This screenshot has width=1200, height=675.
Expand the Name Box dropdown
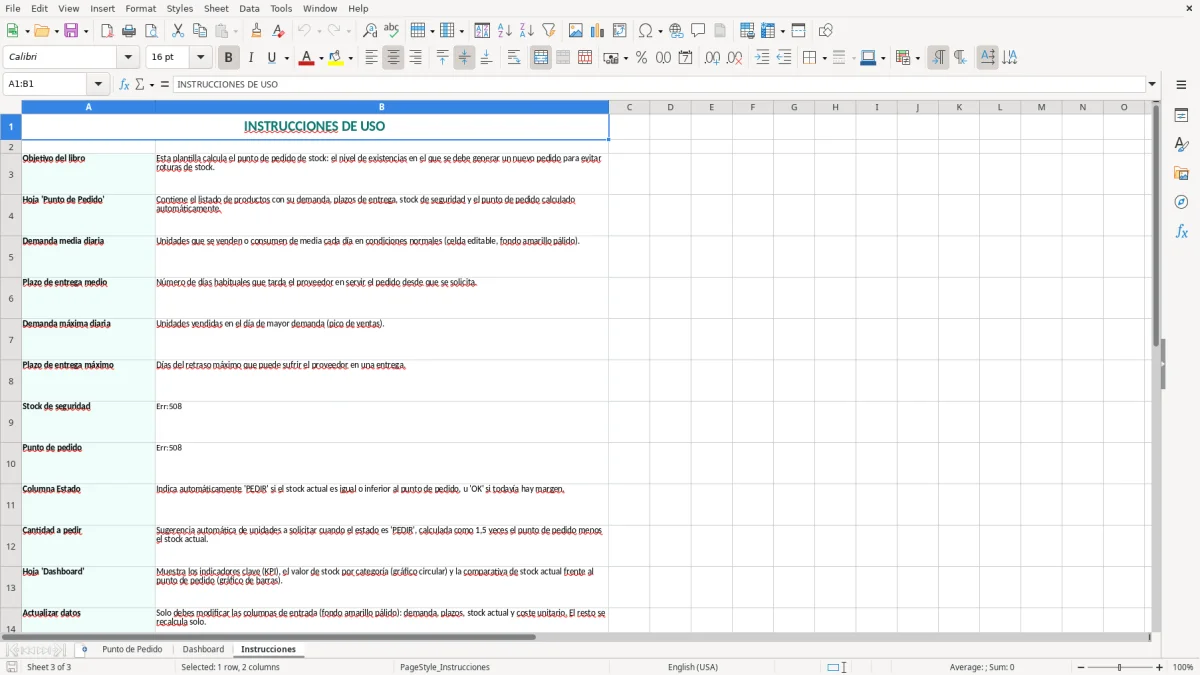coord(98,85)
